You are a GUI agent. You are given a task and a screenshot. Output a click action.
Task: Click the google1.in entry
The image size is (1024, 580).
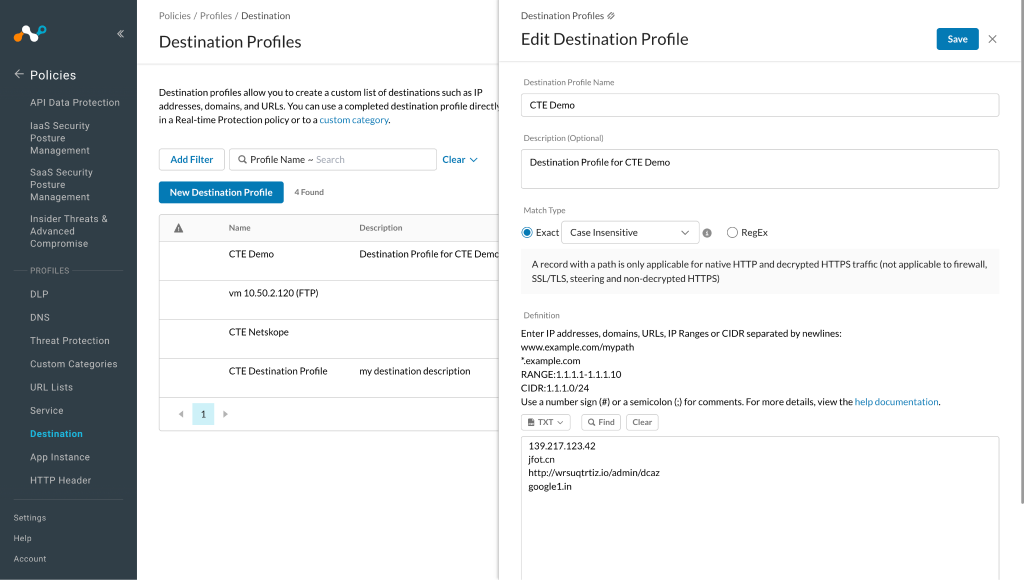550,487
